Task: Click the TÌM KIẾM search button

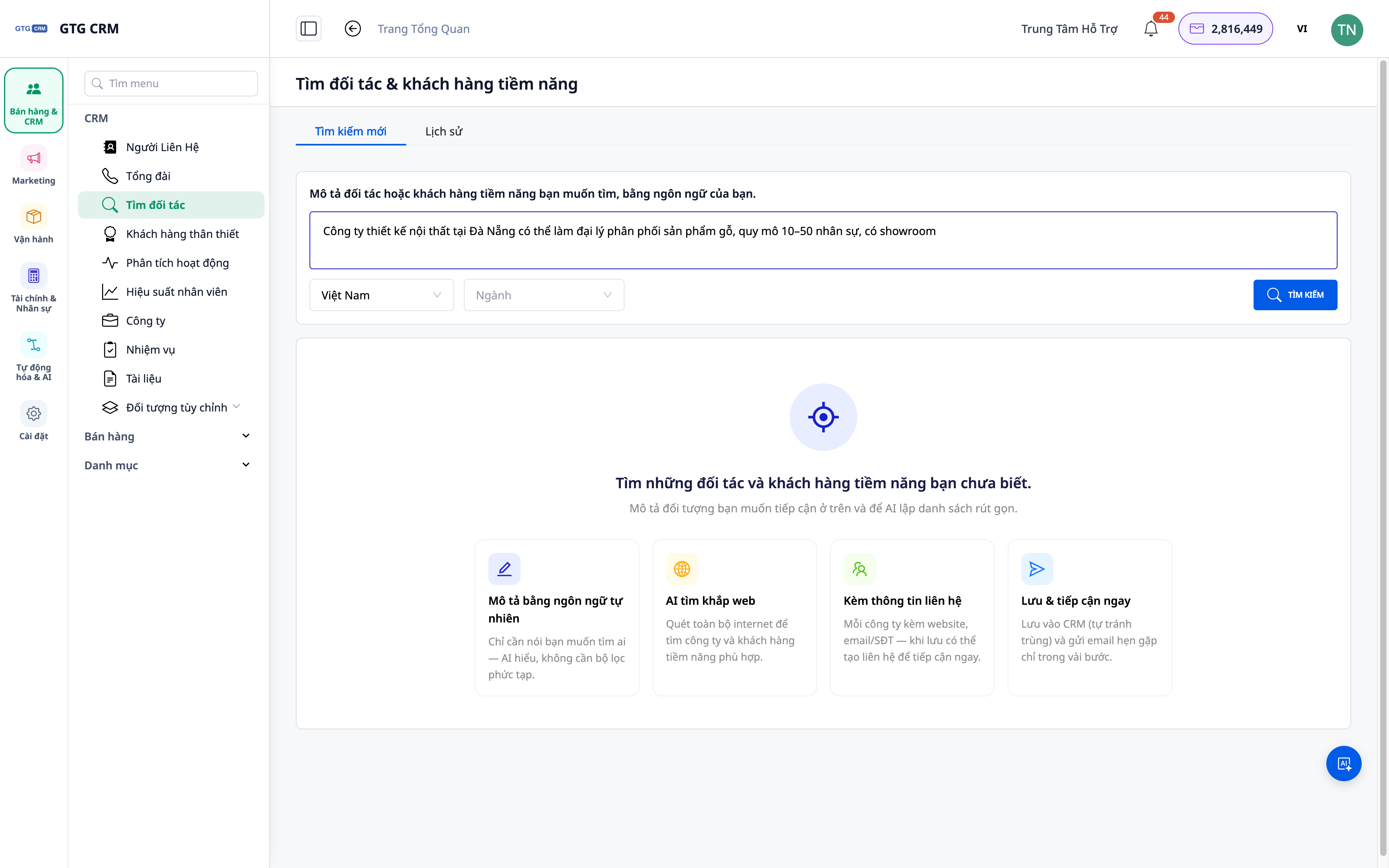Action: click(x=1295, y=295)
